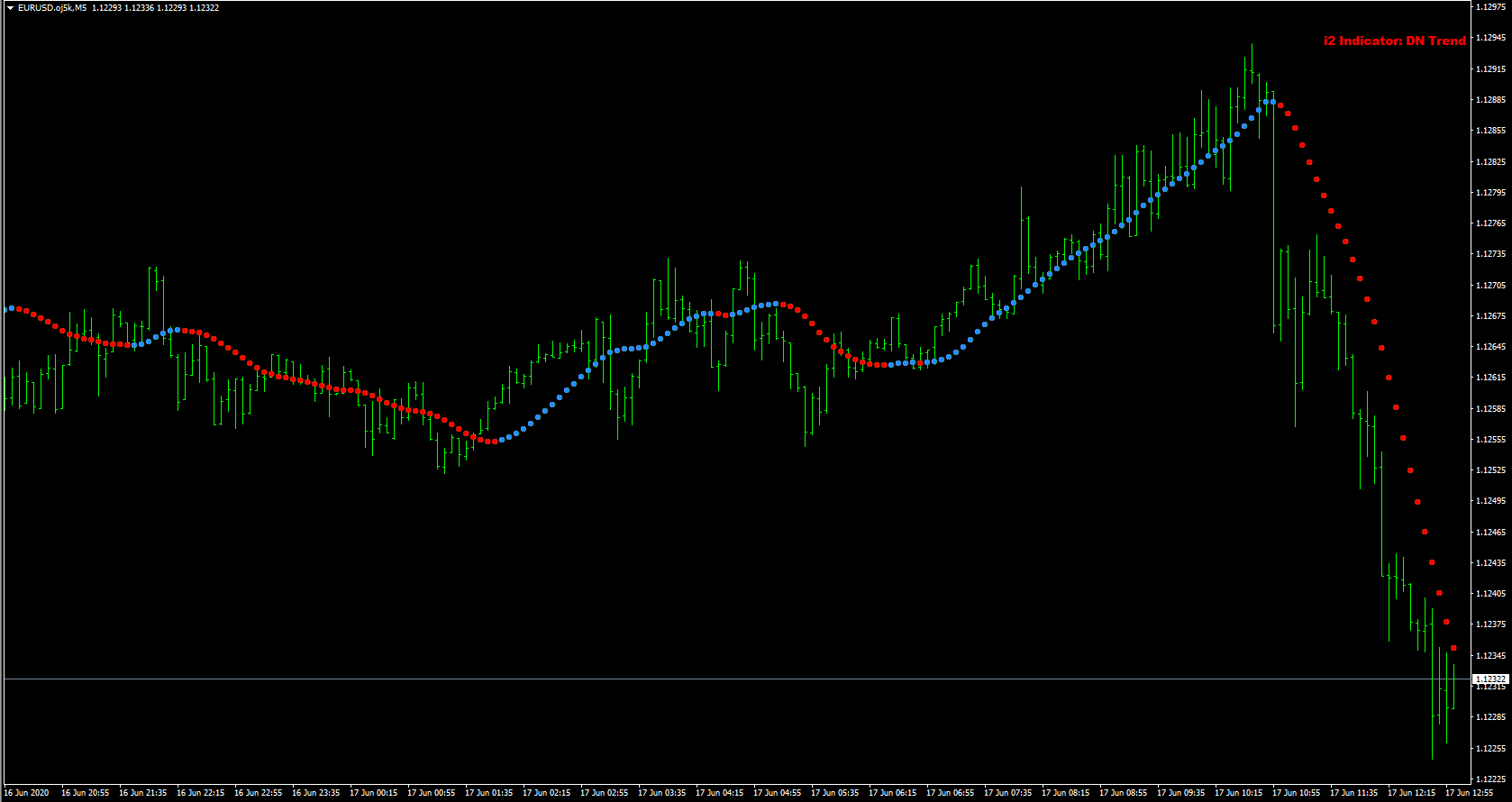Click the EURUSD.oj5k,M5 chart title text
1512x802 pixels.
coord(52,7)
